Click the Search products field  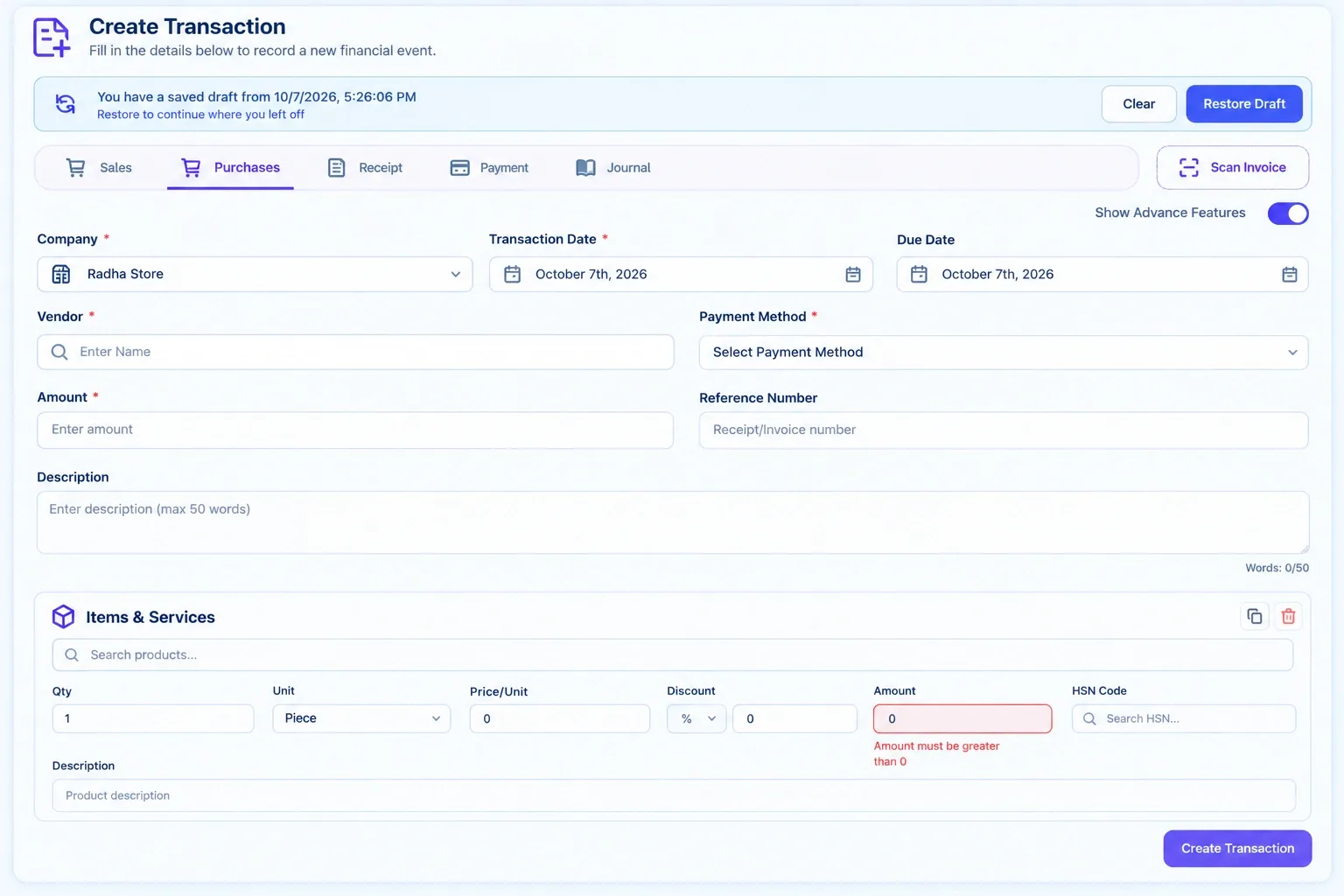pos(673,654)
